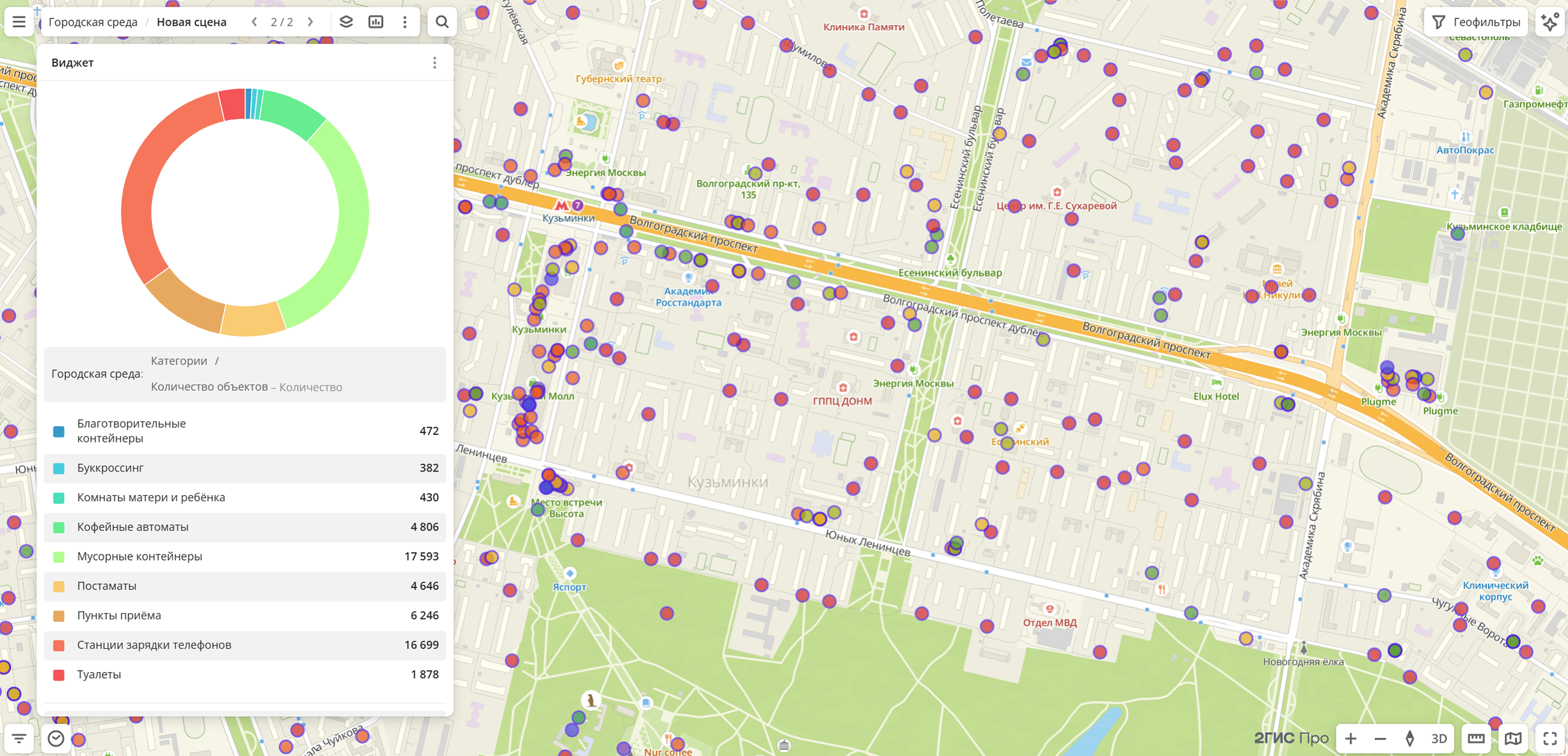The image size is (1568, 756).
Task: Open the layers panel icon
Action: click(x=346, y=22)
